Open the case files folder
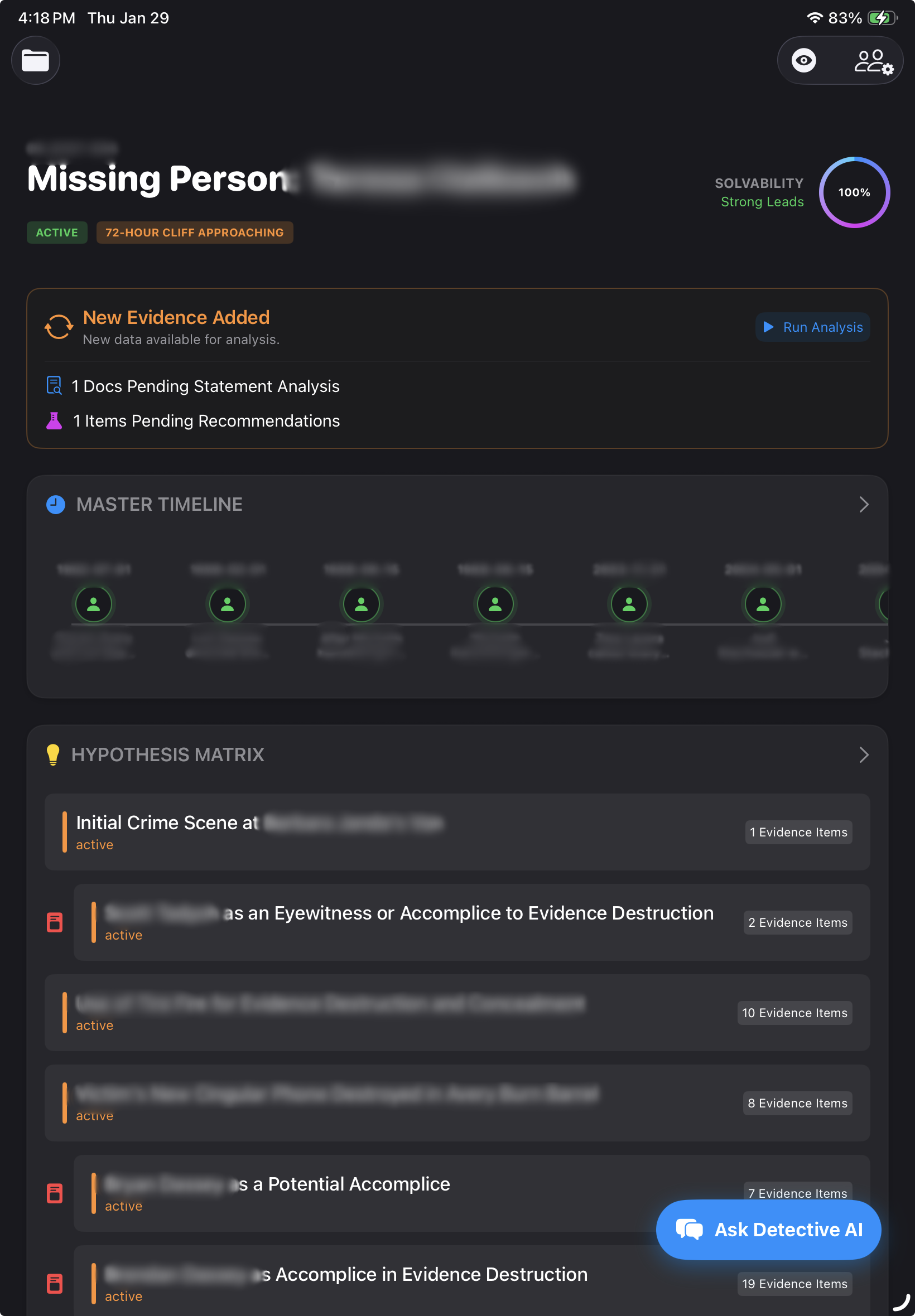The width and height of the screenshot is (915, 1316). coord(36,60)
